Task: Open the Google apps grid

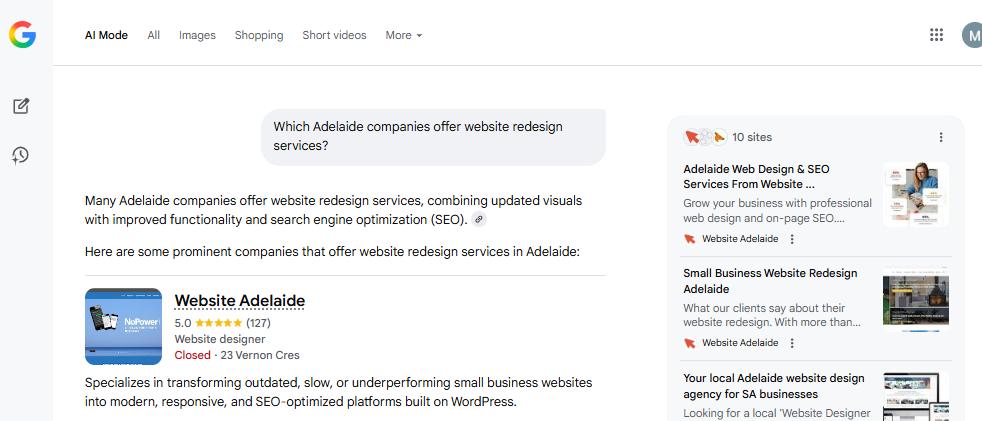Action: click(x=936, y=35)
